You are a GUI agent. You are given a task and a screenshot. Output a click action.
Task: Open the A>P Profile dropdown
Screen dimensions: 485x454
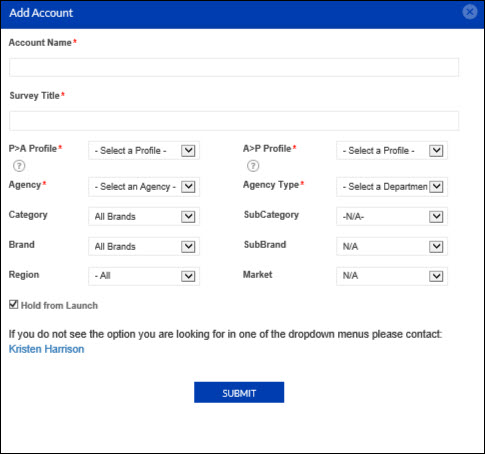coord(392,151)
